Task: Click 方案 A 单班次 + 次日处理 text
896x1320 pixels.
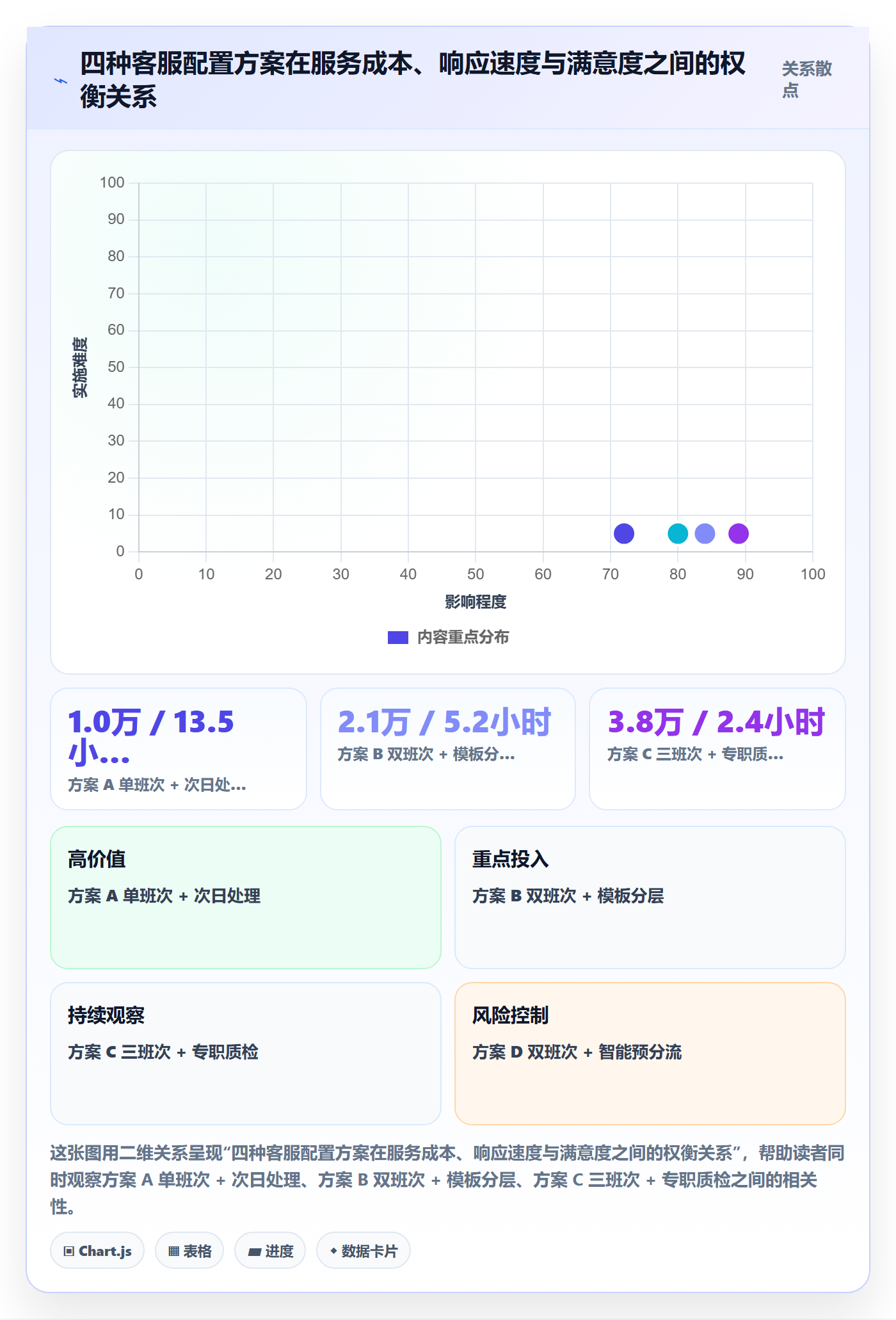Action: (164, 896)
